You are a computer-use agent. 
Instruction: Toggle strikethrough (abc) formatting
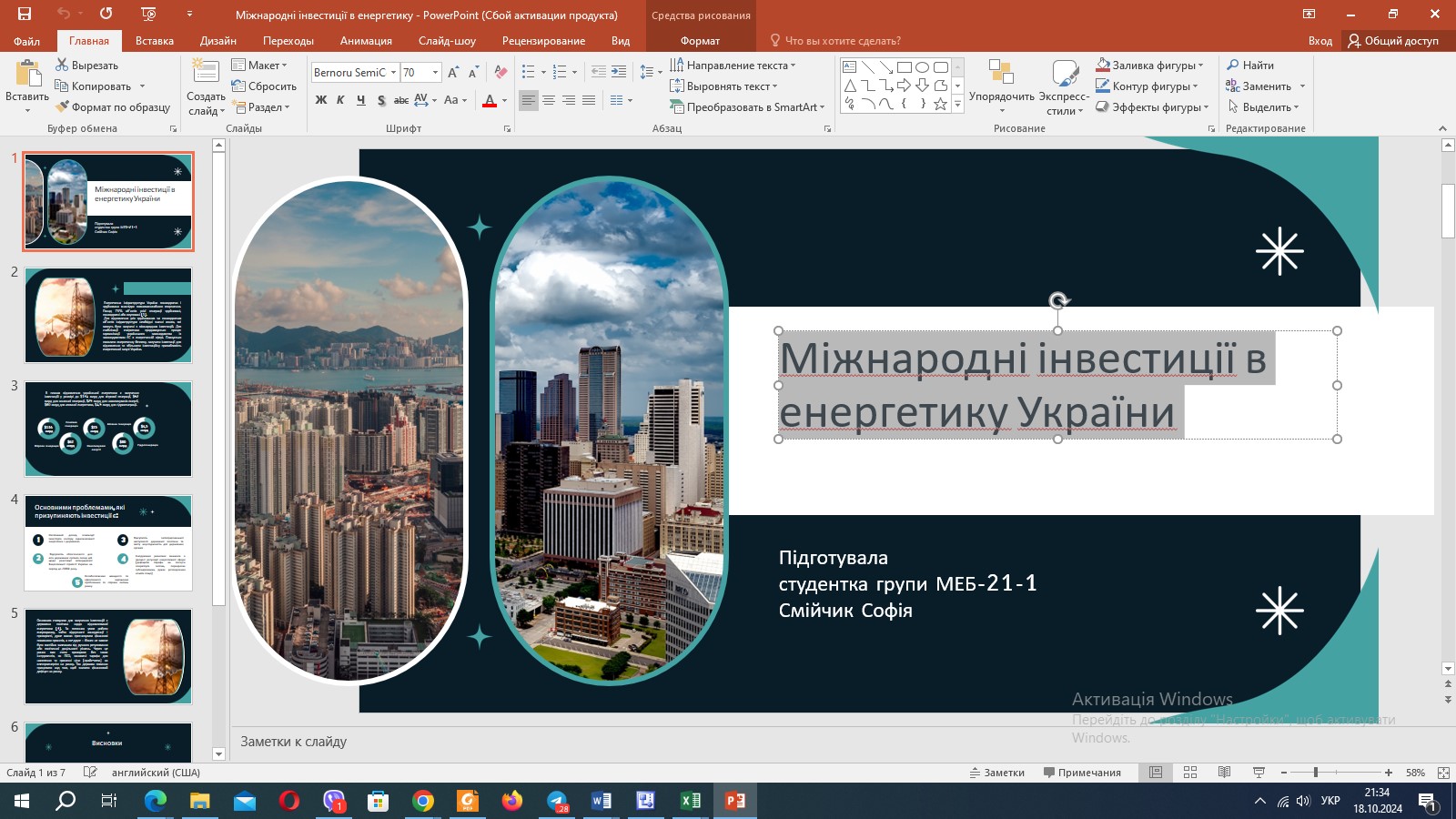pyautogui.click(x=401, y=100)
